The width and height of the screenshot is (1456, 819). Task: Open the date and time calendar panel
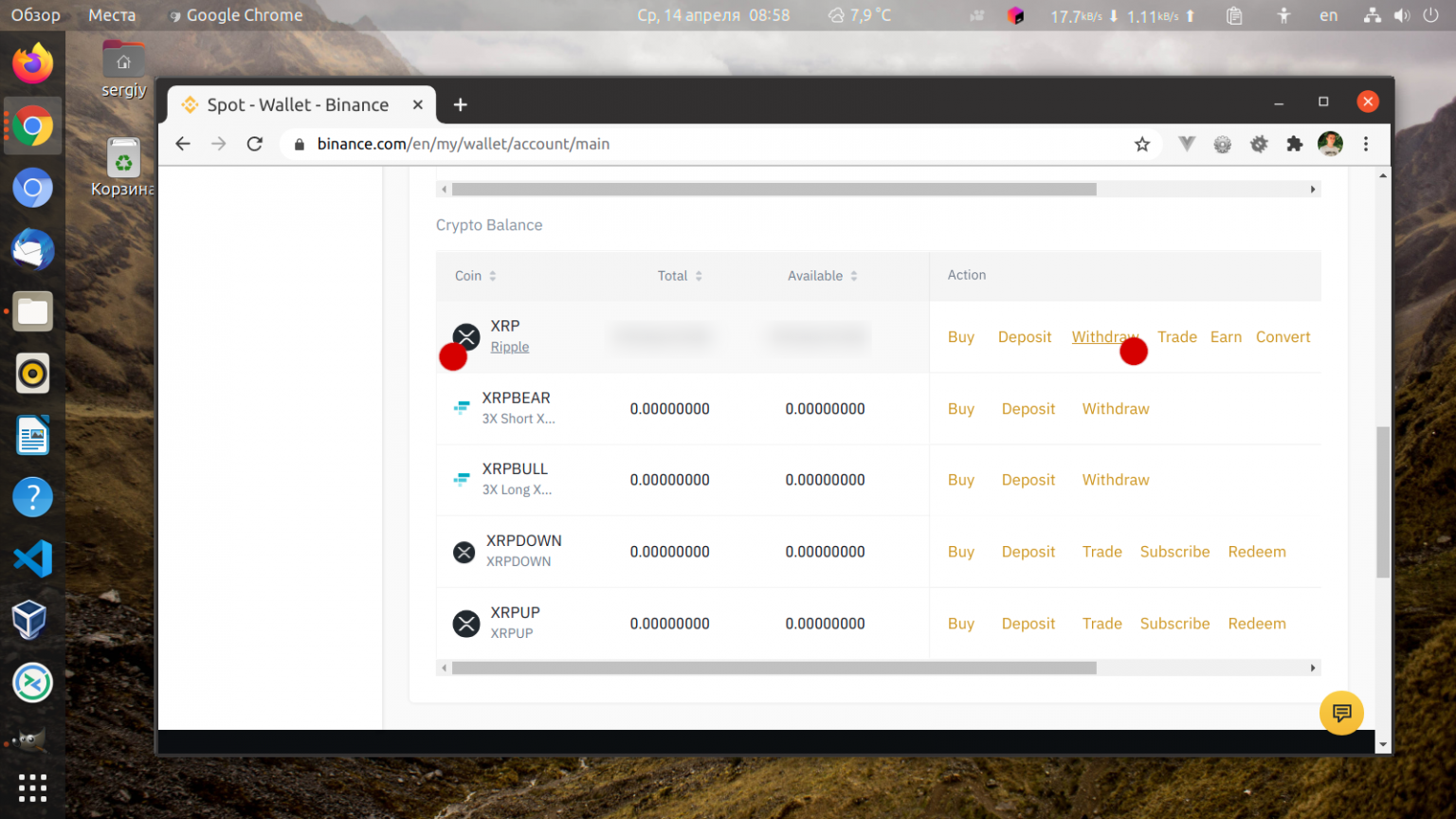714,15
